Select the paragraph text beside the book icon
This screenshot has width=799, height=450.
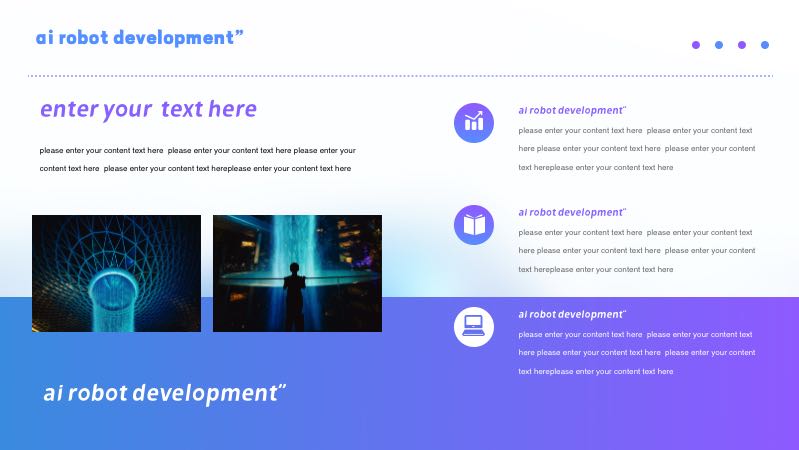coord(636,251)
